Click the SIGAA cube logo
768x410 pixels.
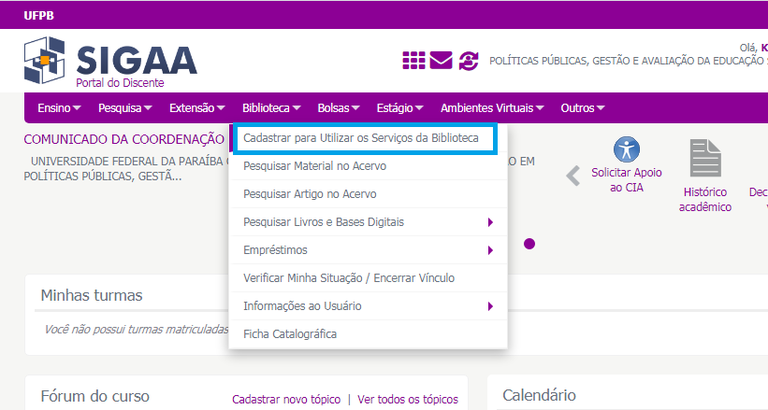[44, 60]
